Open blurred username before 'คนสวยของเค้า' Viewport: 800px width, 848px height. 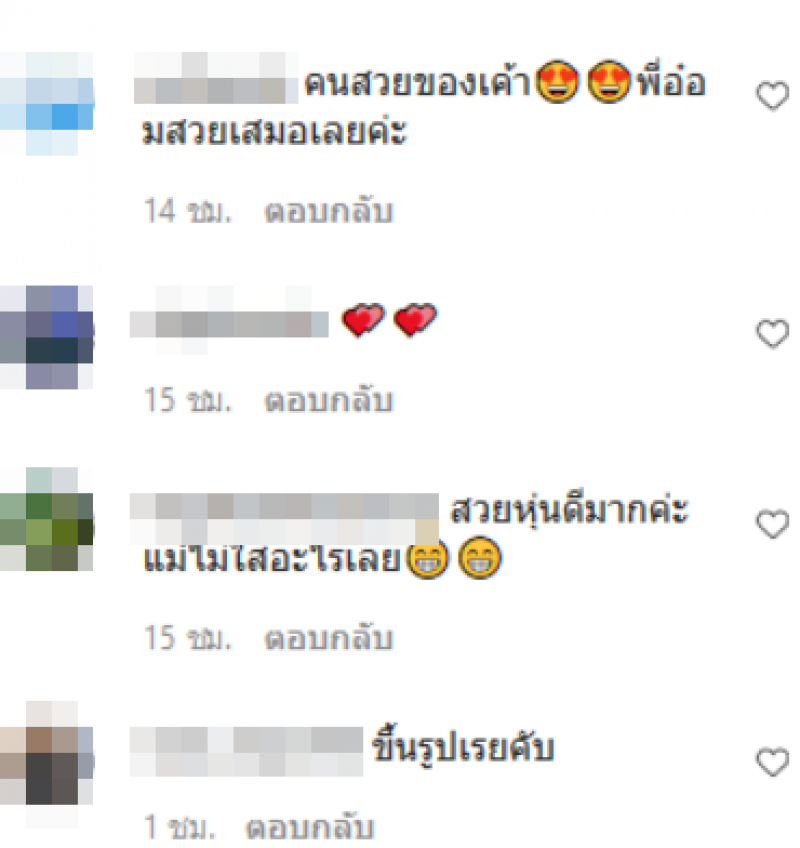click(x=216, y=78)
